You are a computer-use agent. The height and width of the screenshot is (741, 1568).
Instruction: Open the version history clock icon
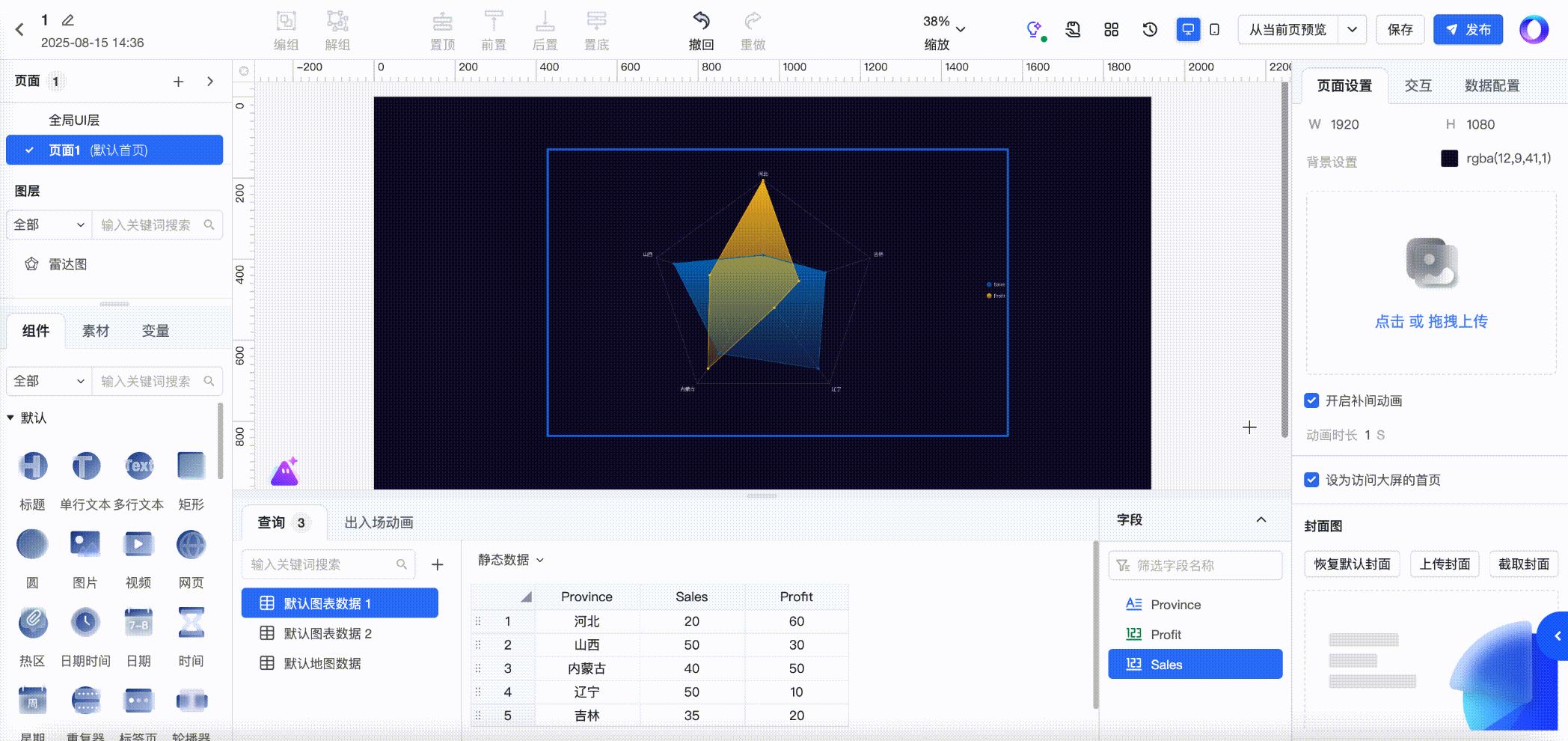(x=1150, y=30)
